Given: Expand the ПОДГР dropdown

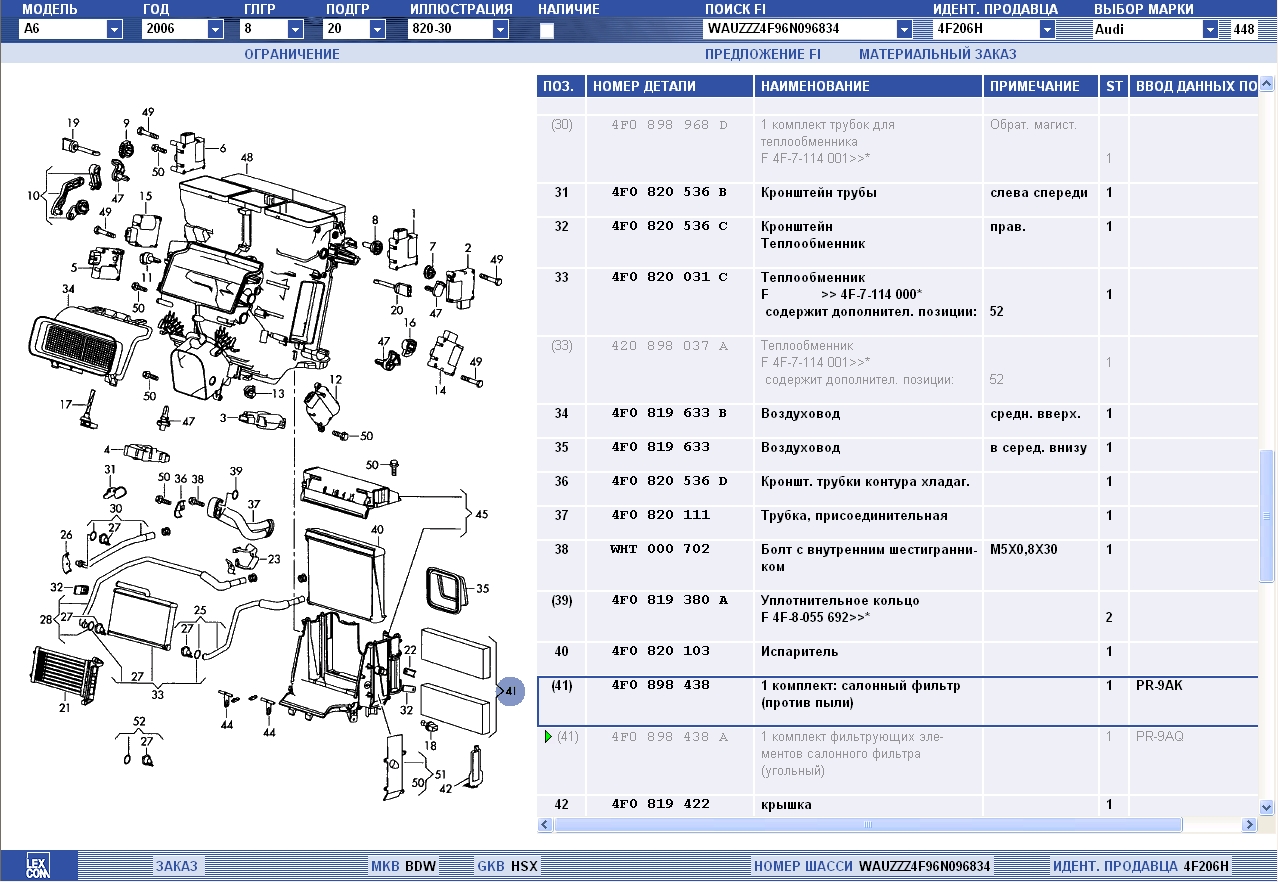Looking at the screenshot, I should click(x=377, y=29).
